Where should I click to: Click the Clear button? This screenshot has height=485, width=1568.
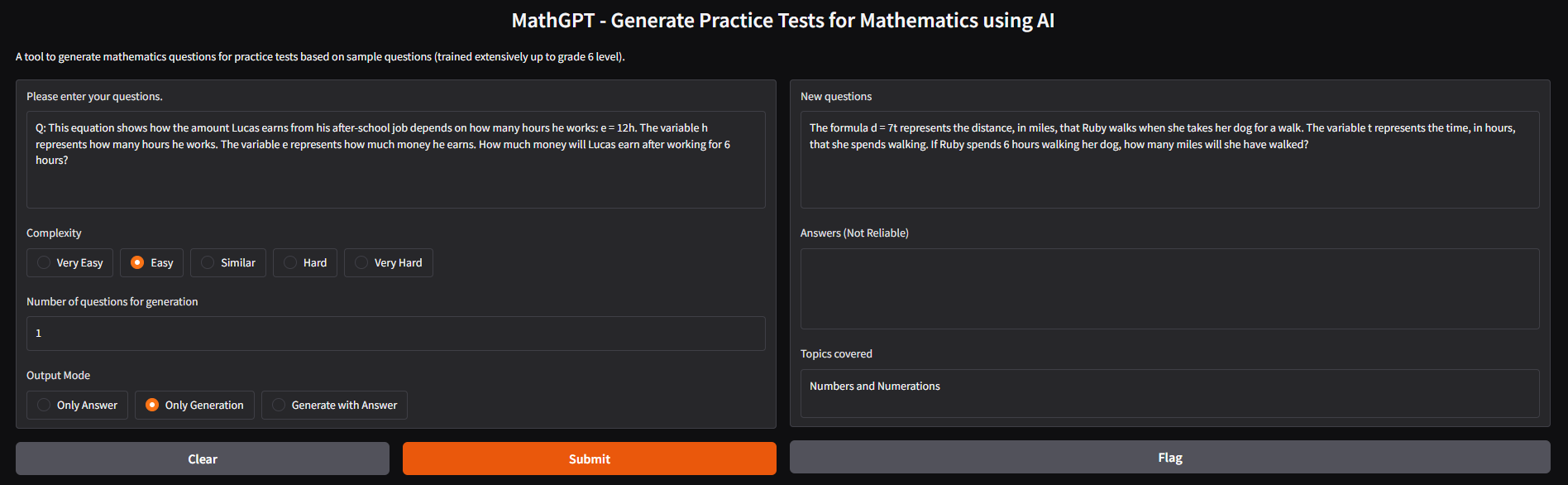(203, 459)
